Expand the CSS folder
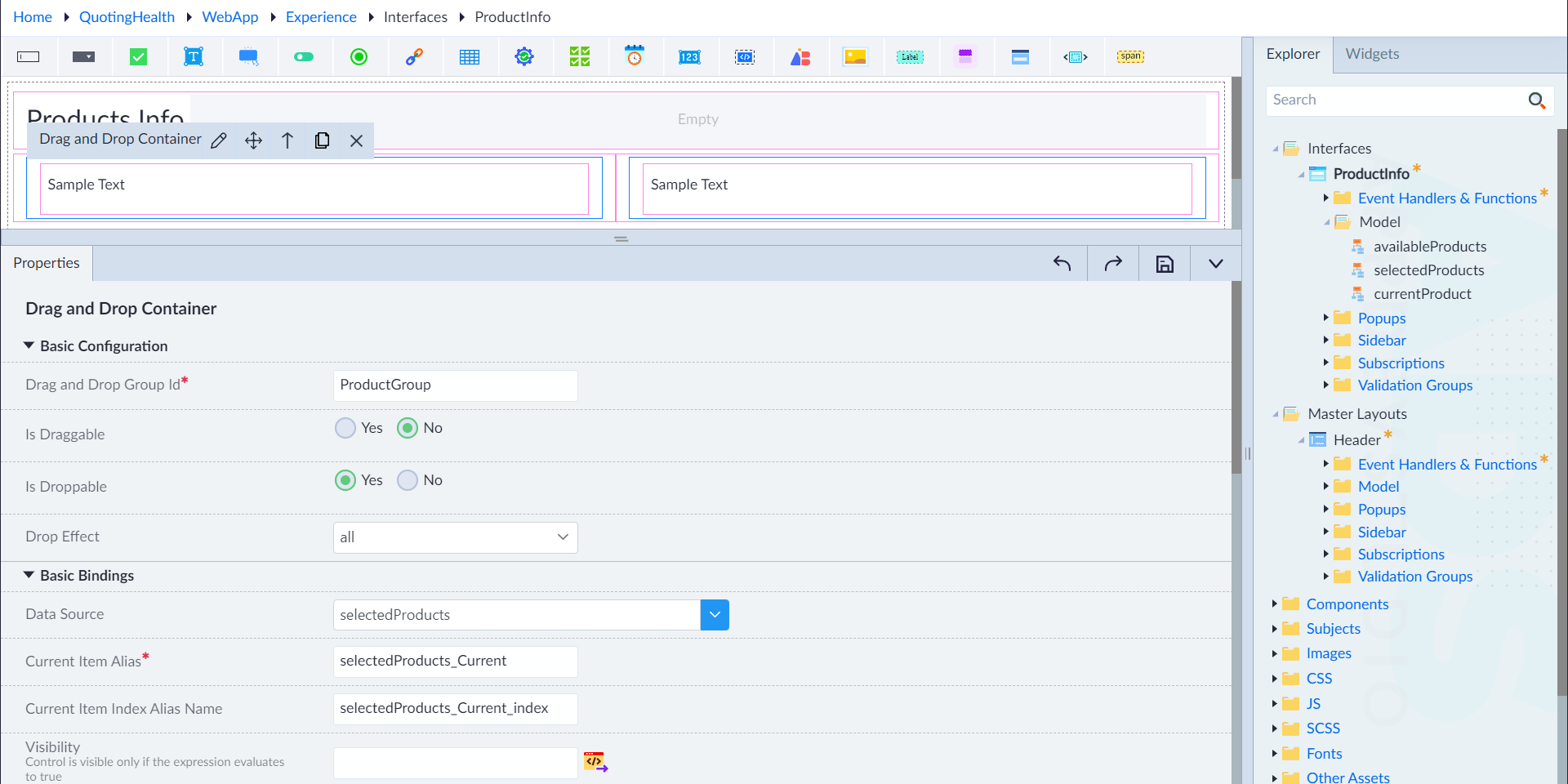This screenshot has width=1568, height=784. 1274,679
